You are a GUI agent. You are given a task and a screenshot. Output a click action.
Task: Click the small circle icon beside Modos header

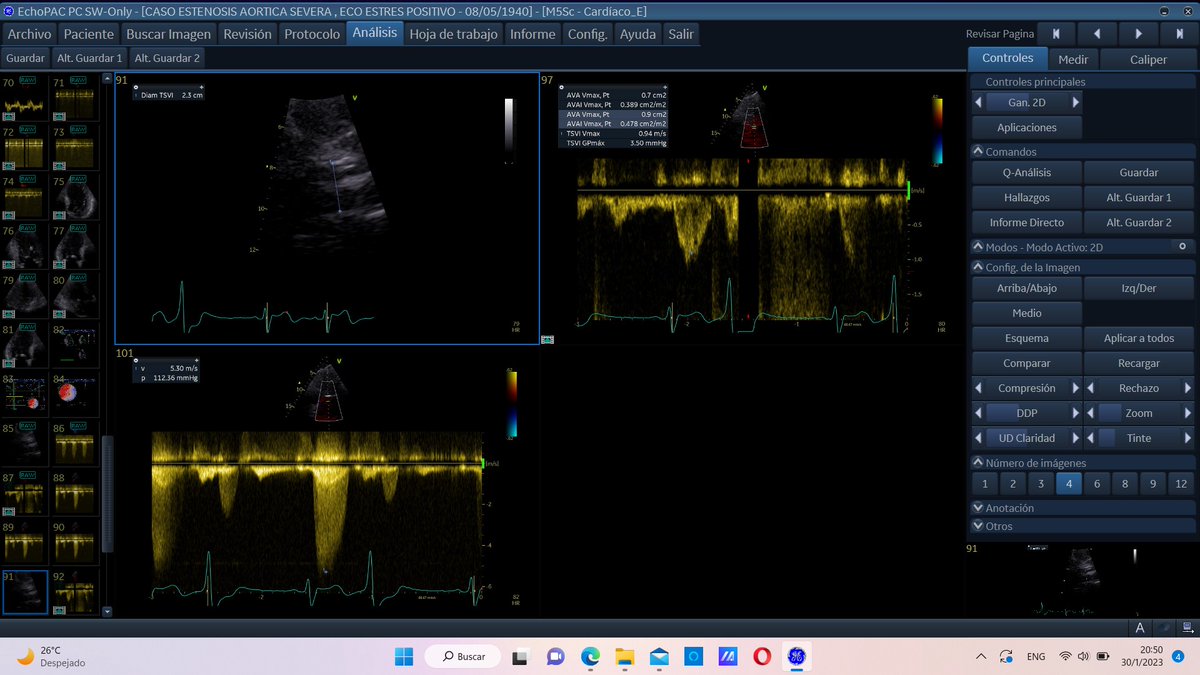1182,246
